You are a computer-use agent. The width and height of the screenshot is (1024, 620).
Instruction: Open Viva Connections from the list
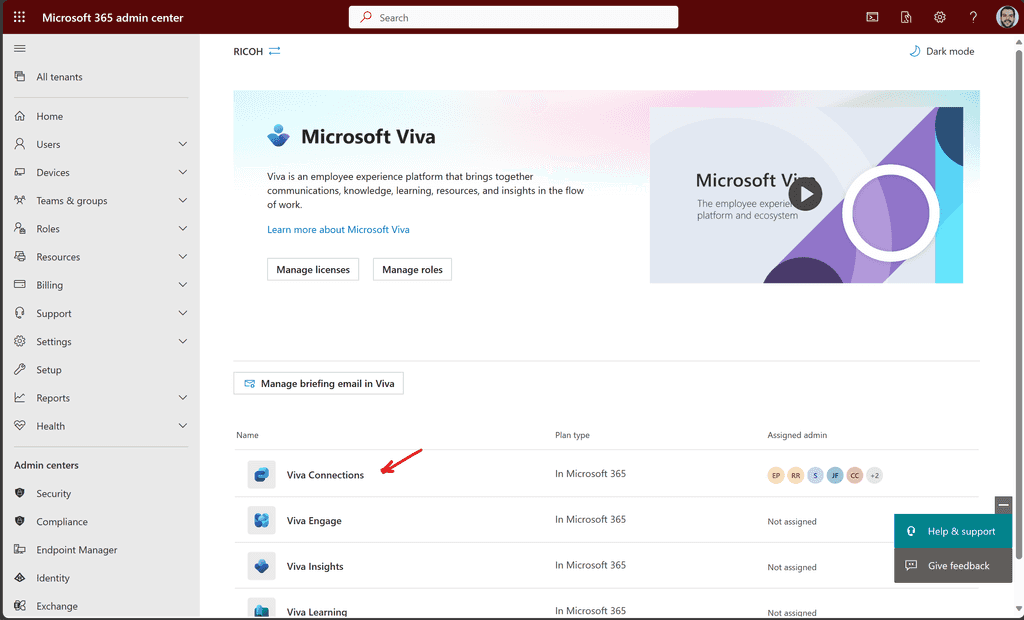click(x=325, y=475)
